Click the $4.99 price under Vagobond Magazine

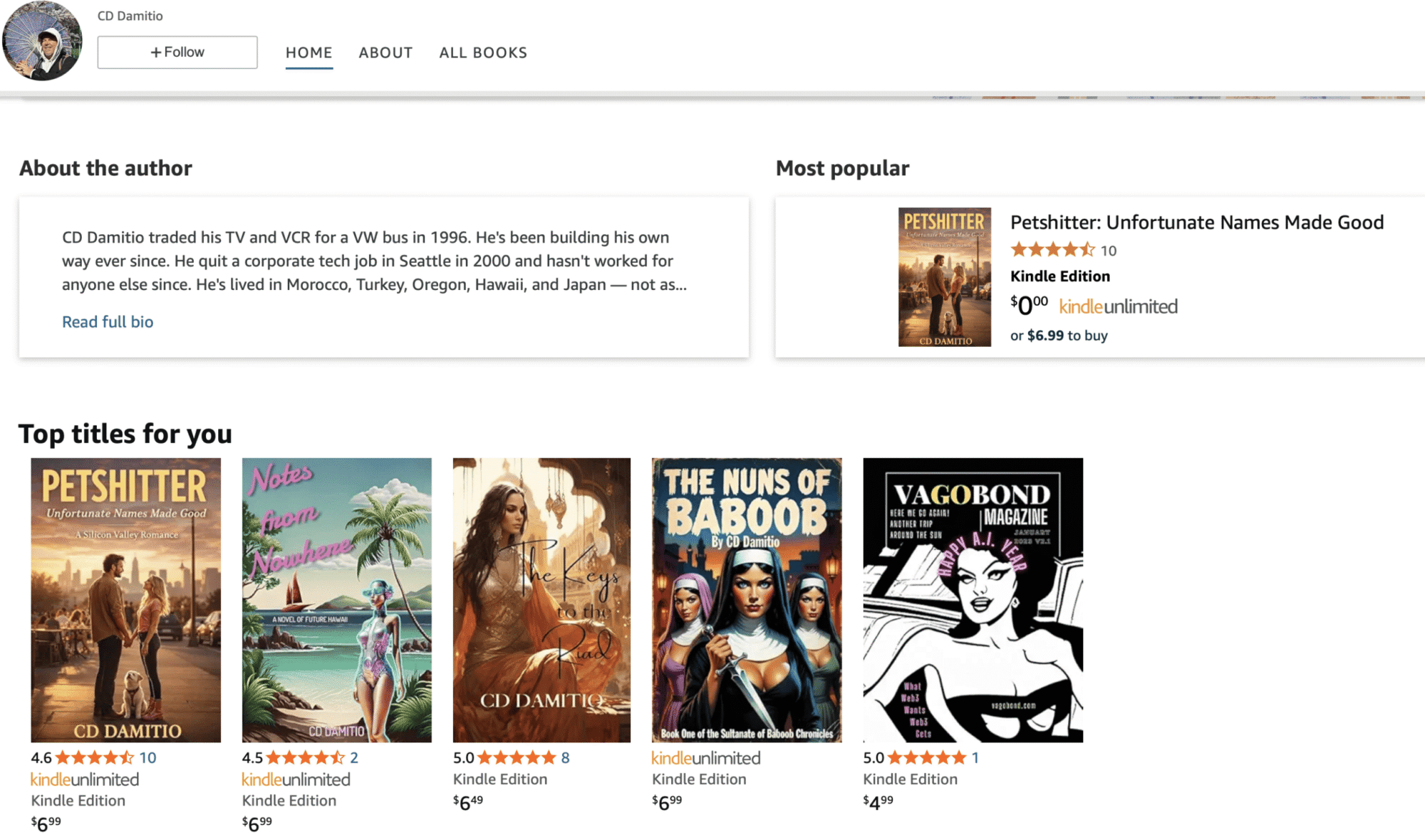[879, 802]
